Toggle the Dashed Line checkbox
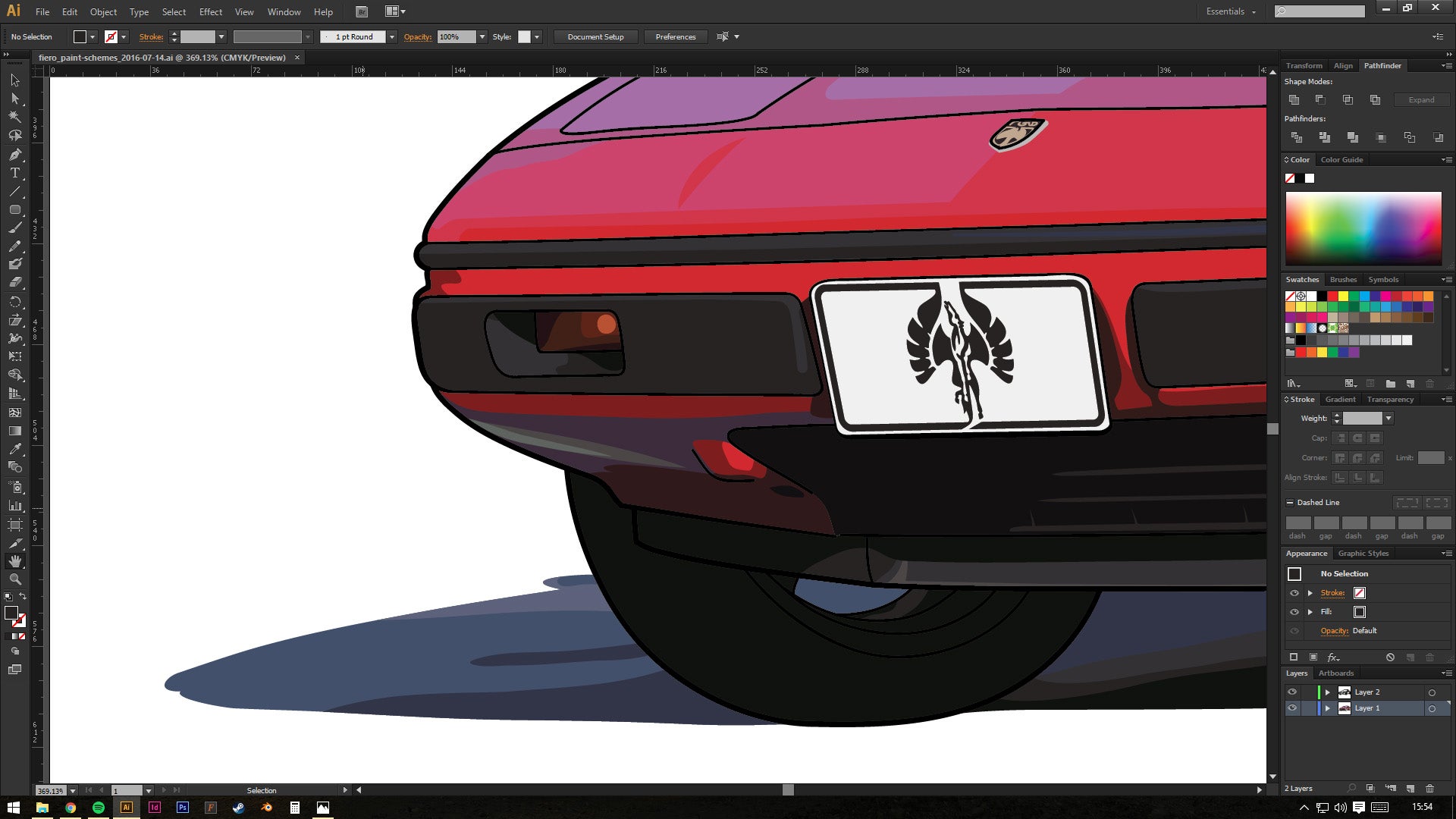This screenshot has height=819, width=1456. coord(1290,503)
